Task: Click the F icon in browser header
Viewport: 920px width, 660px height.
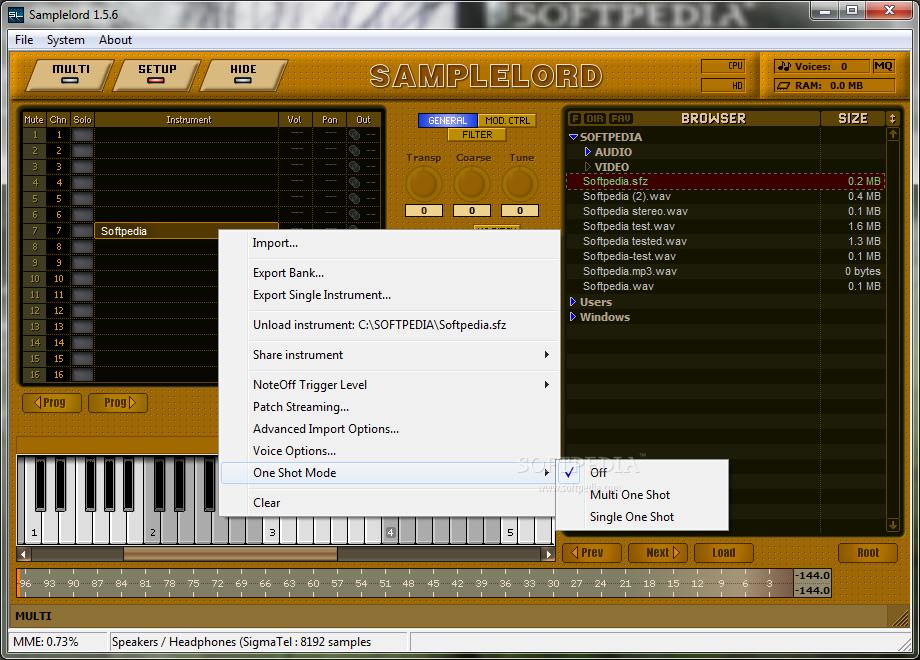Action: pyautogui.click(x=575, y=119)
